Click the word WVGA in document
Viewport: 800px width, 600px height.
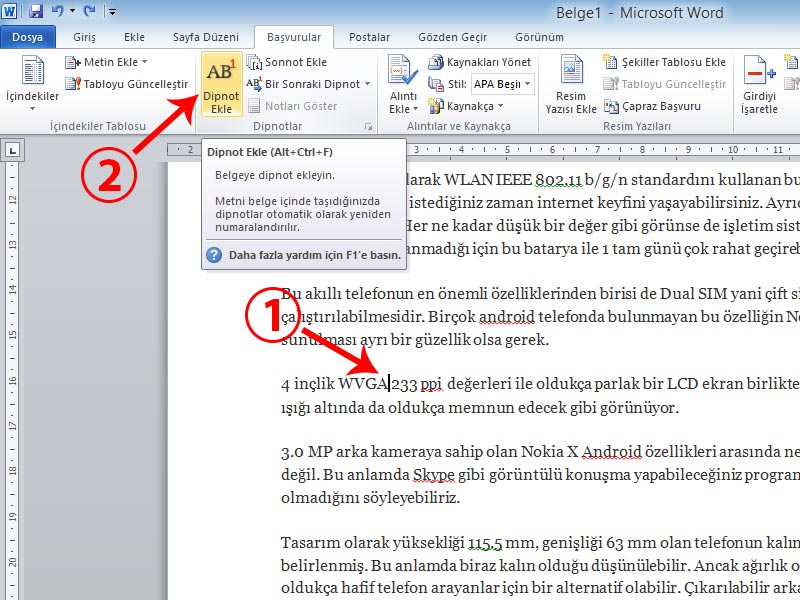click(x=363, y=384)
